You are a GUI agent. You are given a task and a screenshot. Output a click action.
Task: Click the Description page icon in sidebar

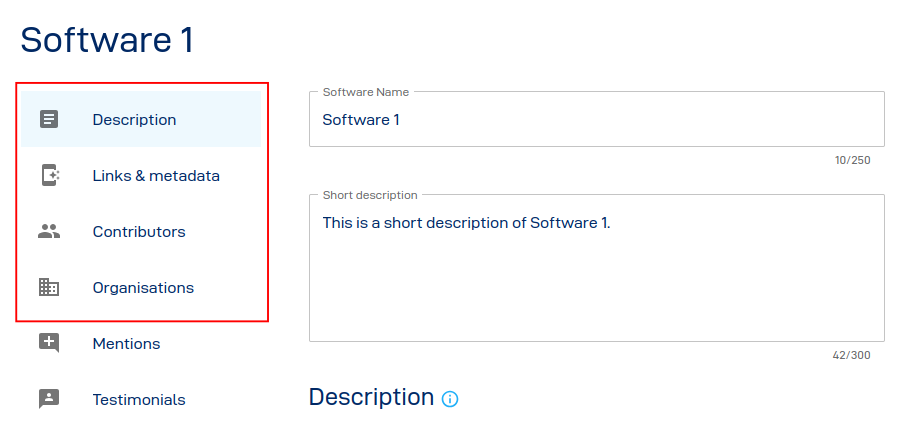pyautogui.click(x=49, y=119)
